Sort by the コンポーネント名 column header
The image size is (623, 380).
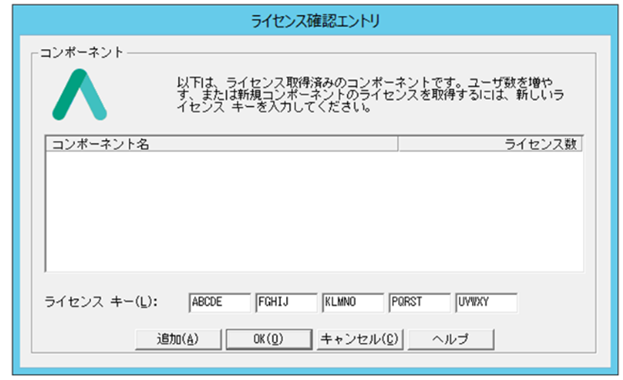pyautogui.click(x=222, y=144)
